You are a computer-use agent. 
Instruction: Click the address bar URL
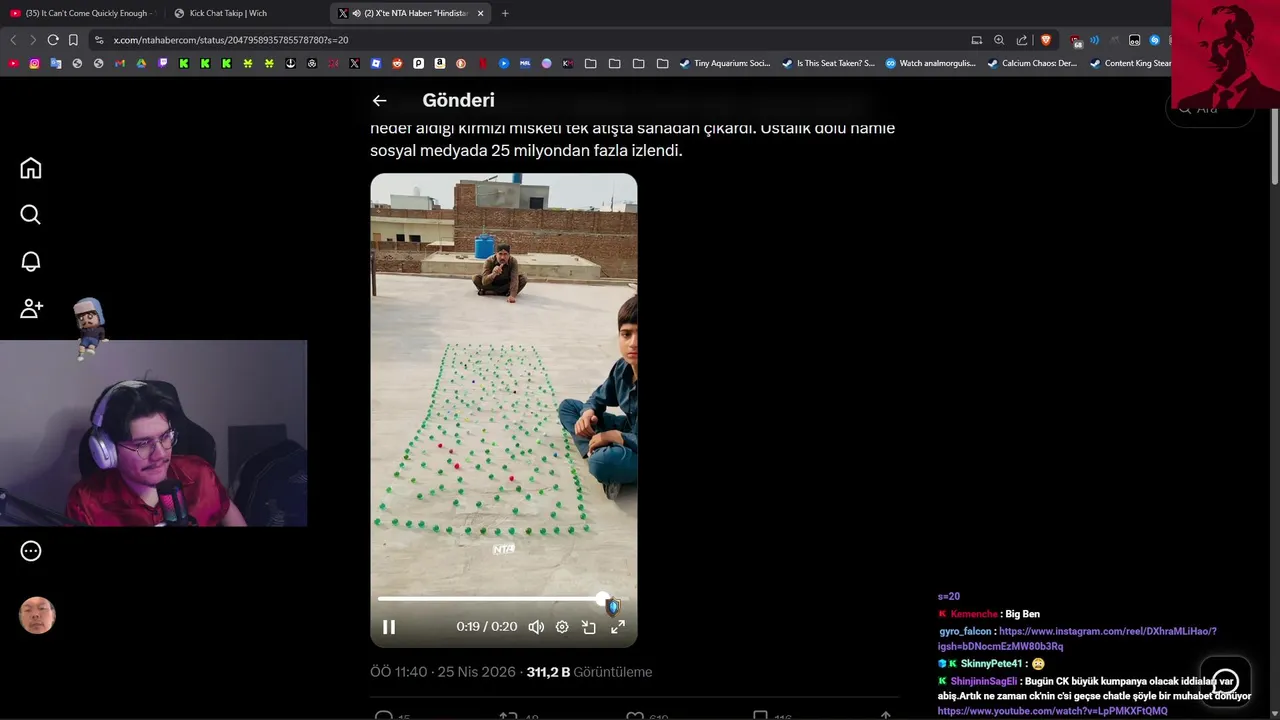[x=231, y=40]
